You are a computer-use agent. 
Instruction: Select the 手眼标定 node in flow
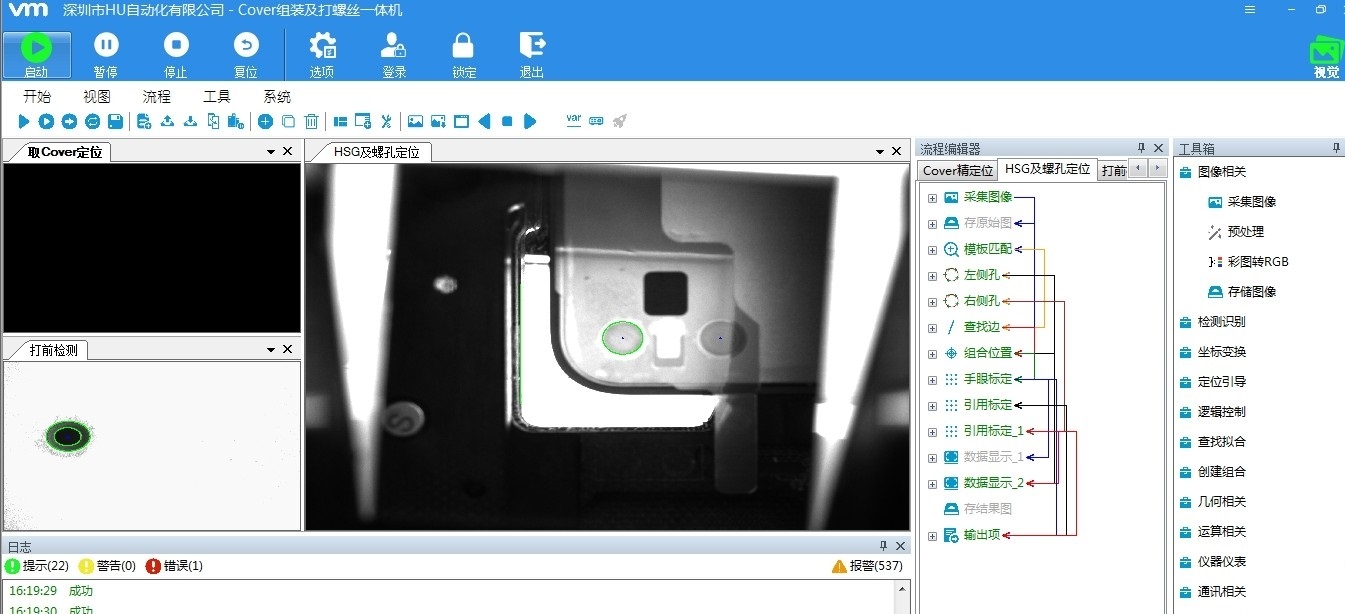tap(987, 380)
